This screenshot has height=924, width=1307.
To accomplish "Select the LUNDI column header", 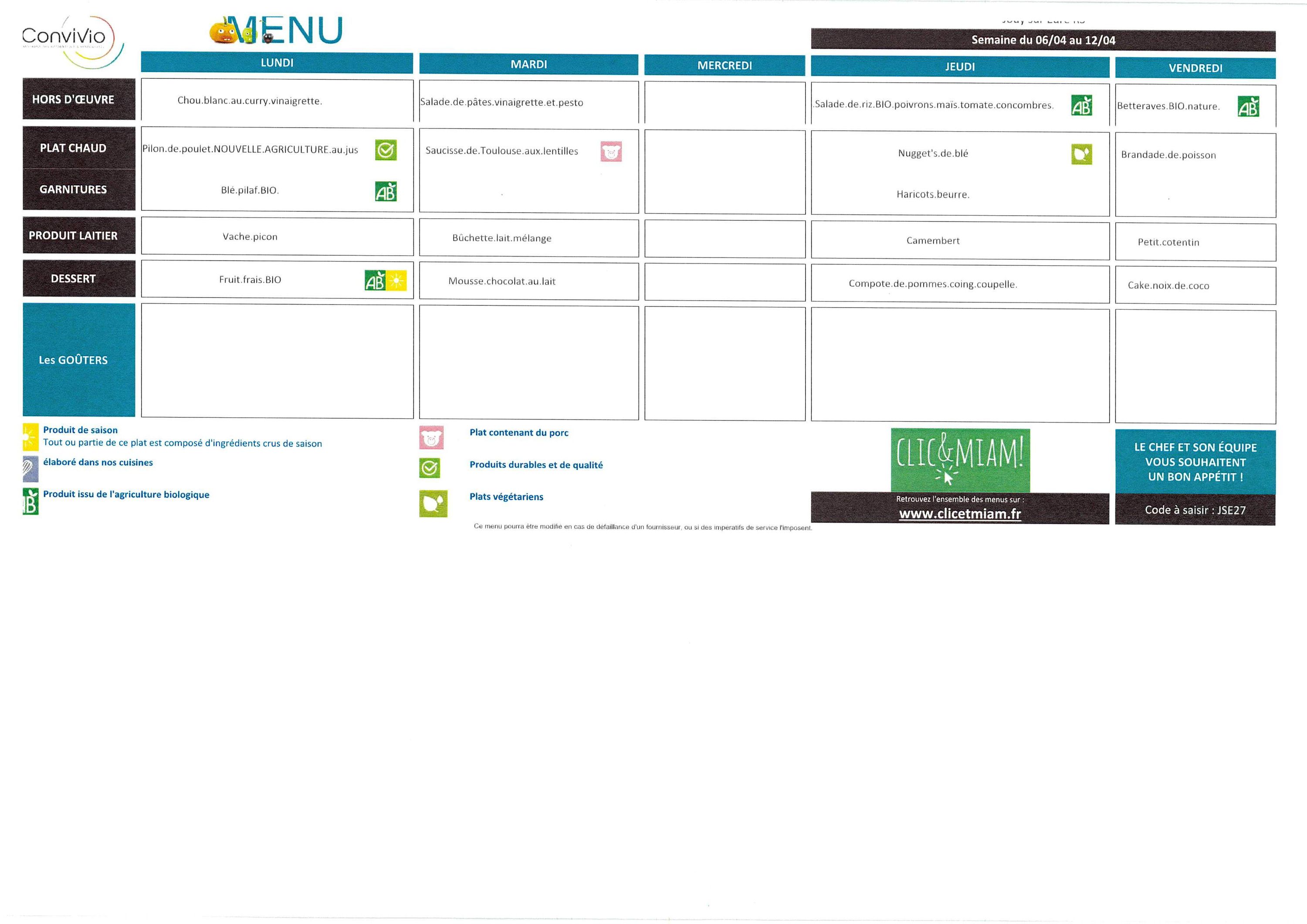I will 277,63.
